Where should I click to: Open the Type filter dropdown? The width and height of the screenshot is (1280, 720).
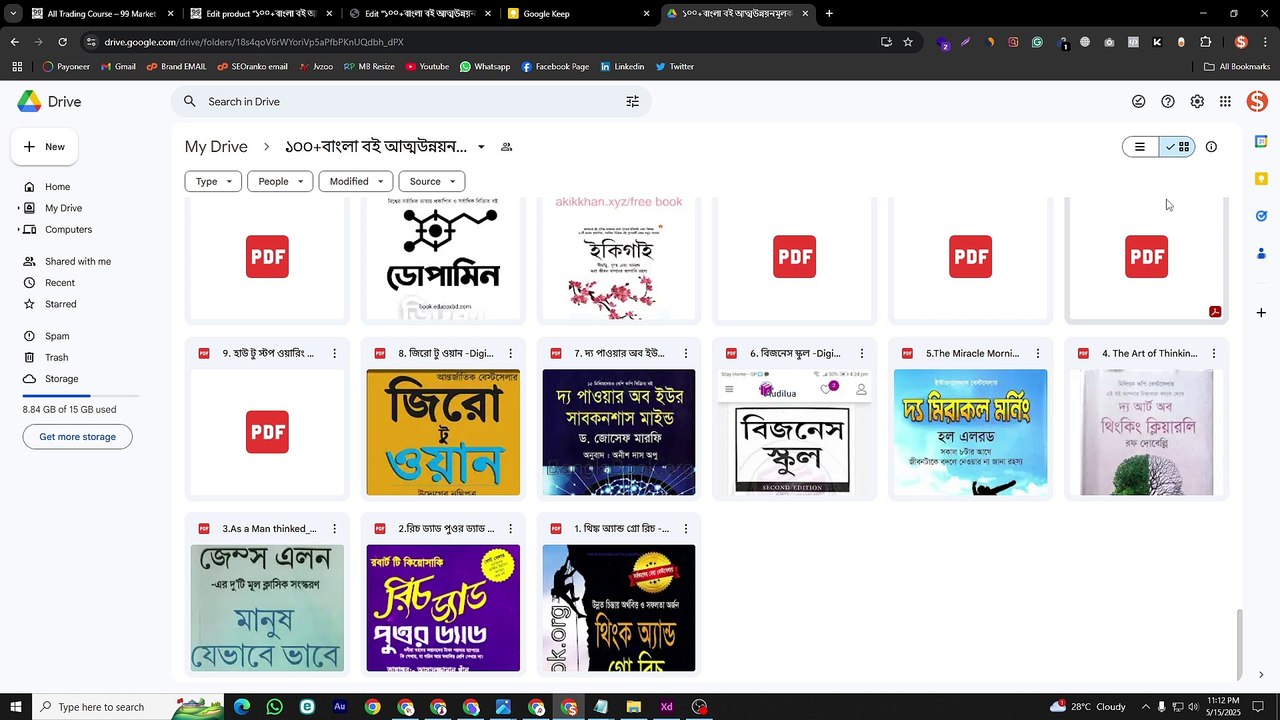coord(213,181)
